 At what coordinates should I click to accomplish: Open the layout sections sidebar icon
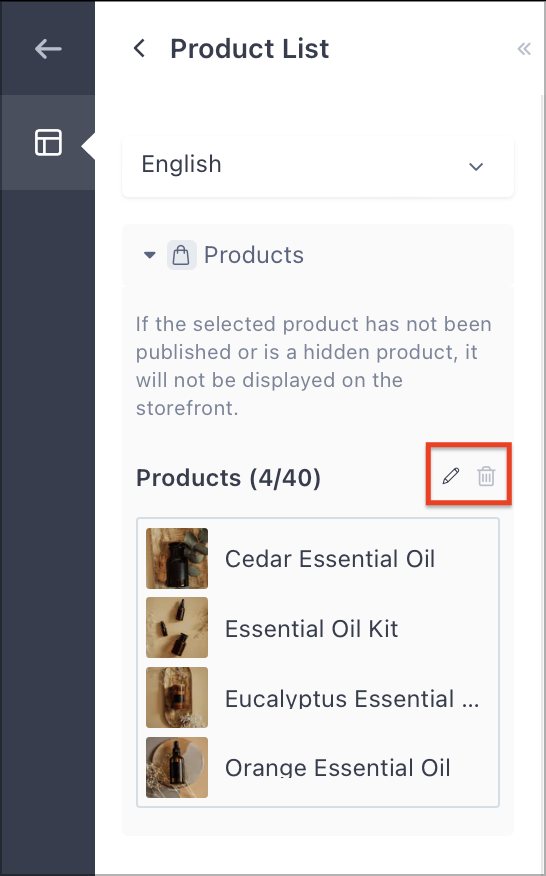point(49,142)
